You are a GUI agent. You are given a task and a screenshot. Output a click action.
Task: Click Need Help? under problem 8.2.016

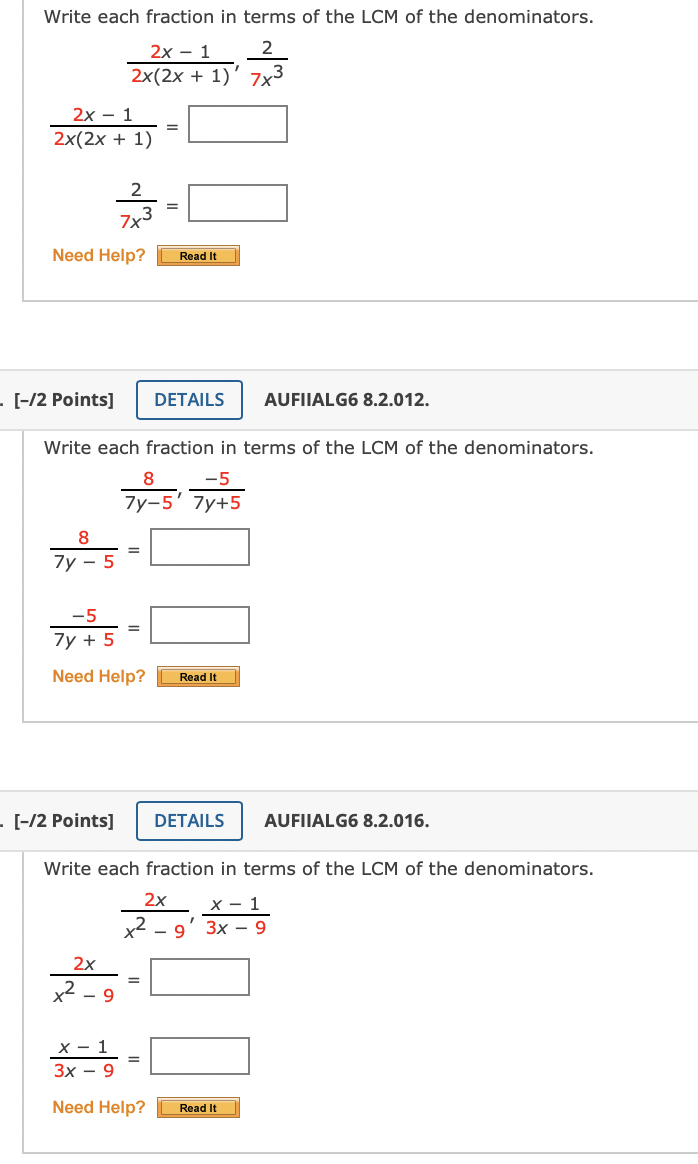coord(97,1107)
